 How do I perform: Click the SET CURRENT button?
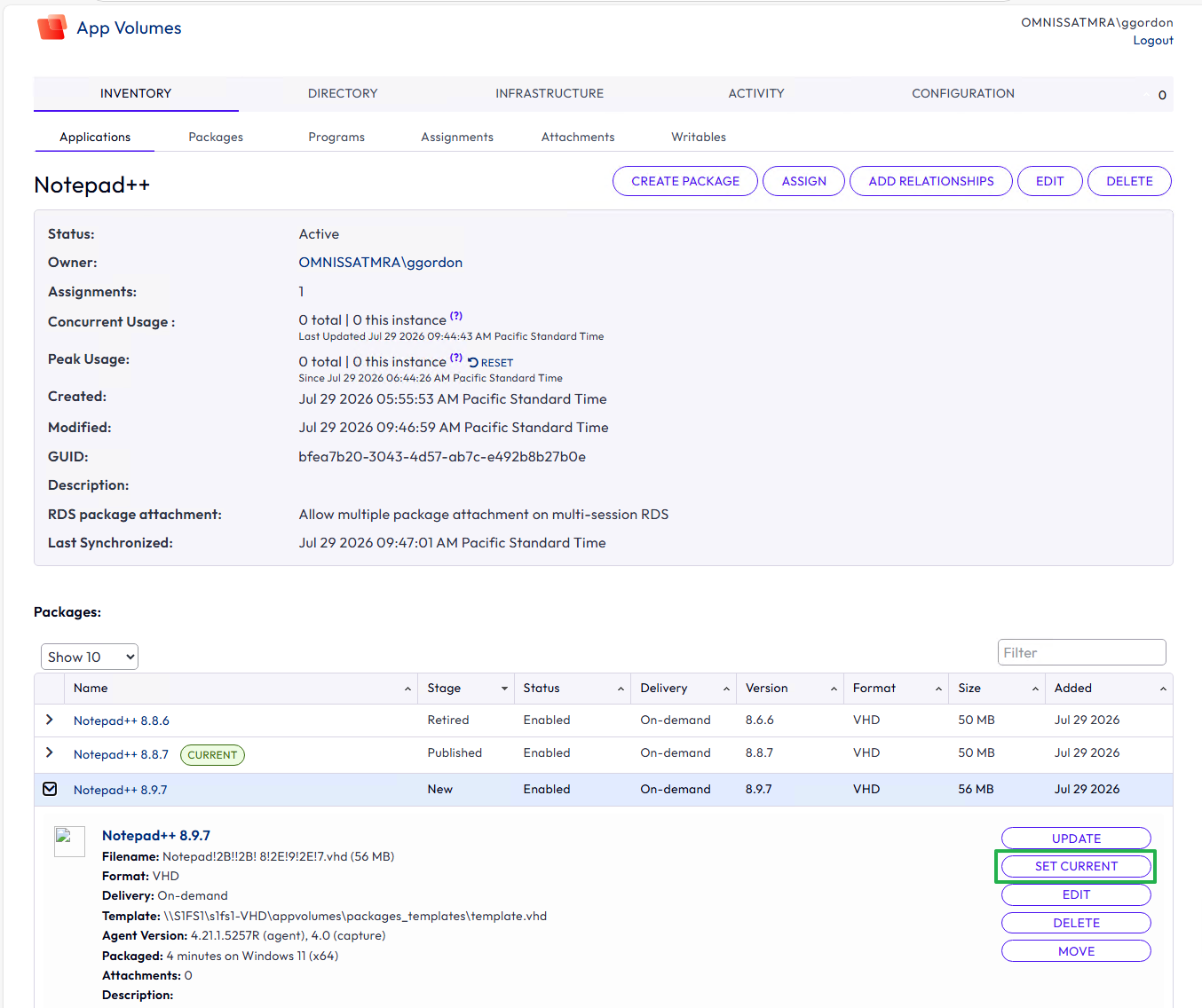(x=1076, y=866)
